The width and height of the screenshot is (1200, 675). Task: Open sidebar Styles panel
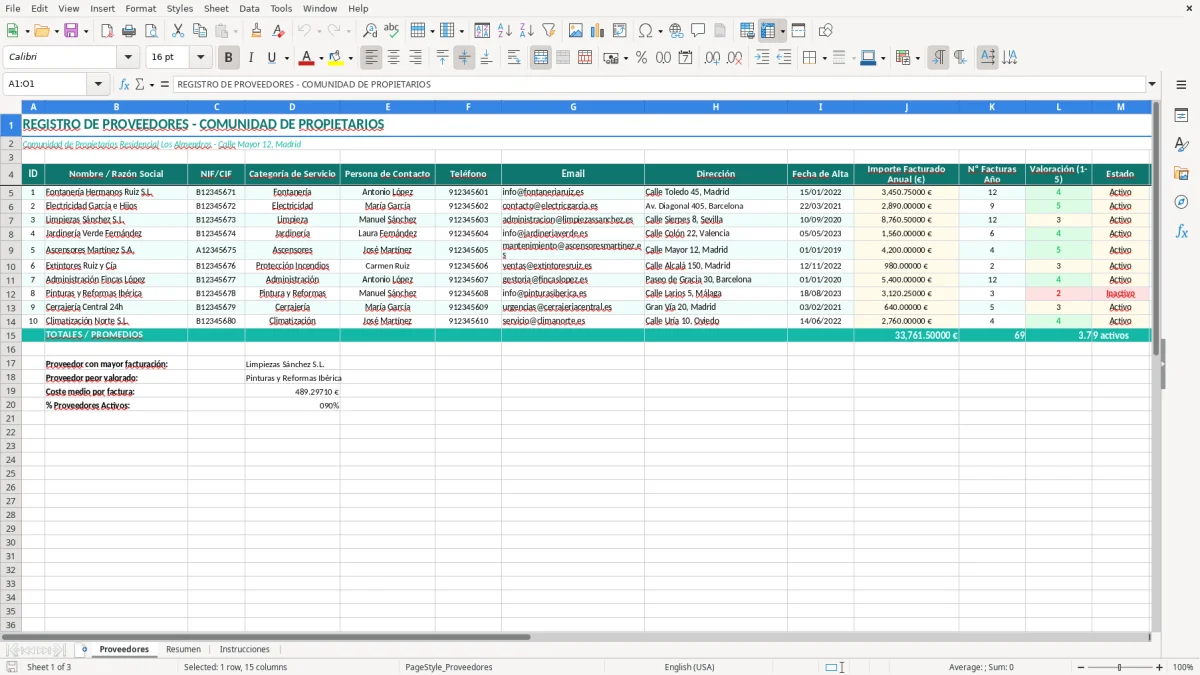[1181, 145]
